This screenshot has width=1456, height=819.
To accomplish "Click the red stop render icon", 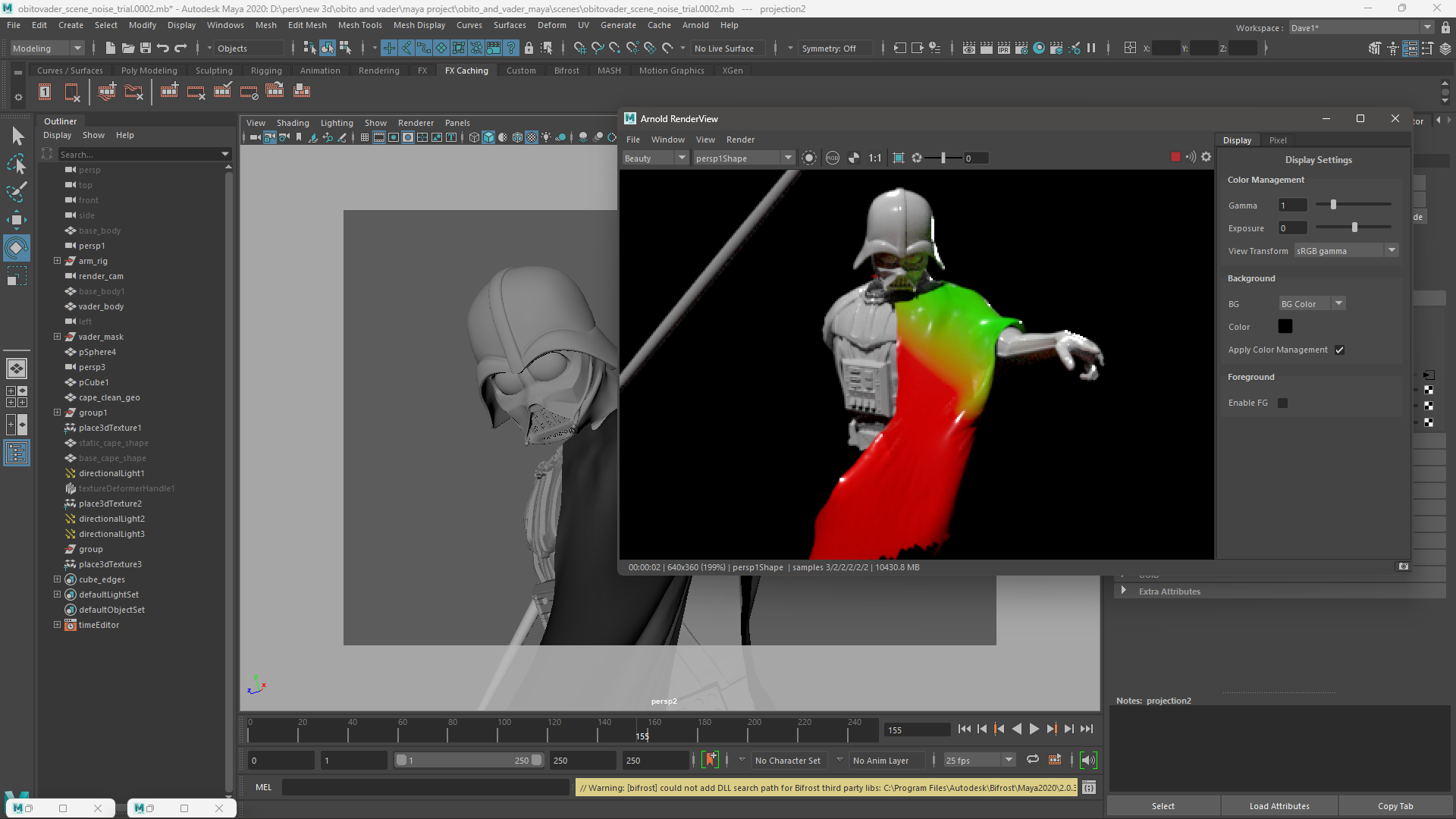I will point(1175,157).
